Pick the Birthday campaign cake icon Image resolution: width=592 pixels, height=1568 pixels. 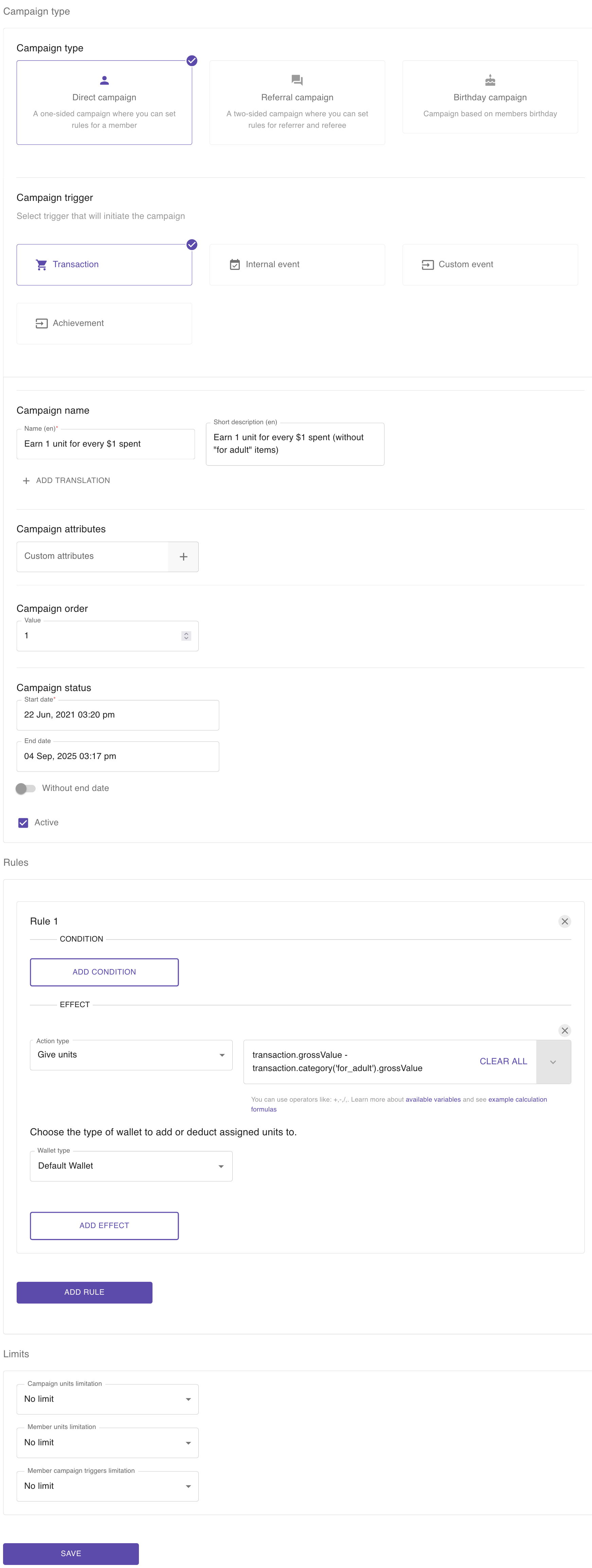(490, 80)
